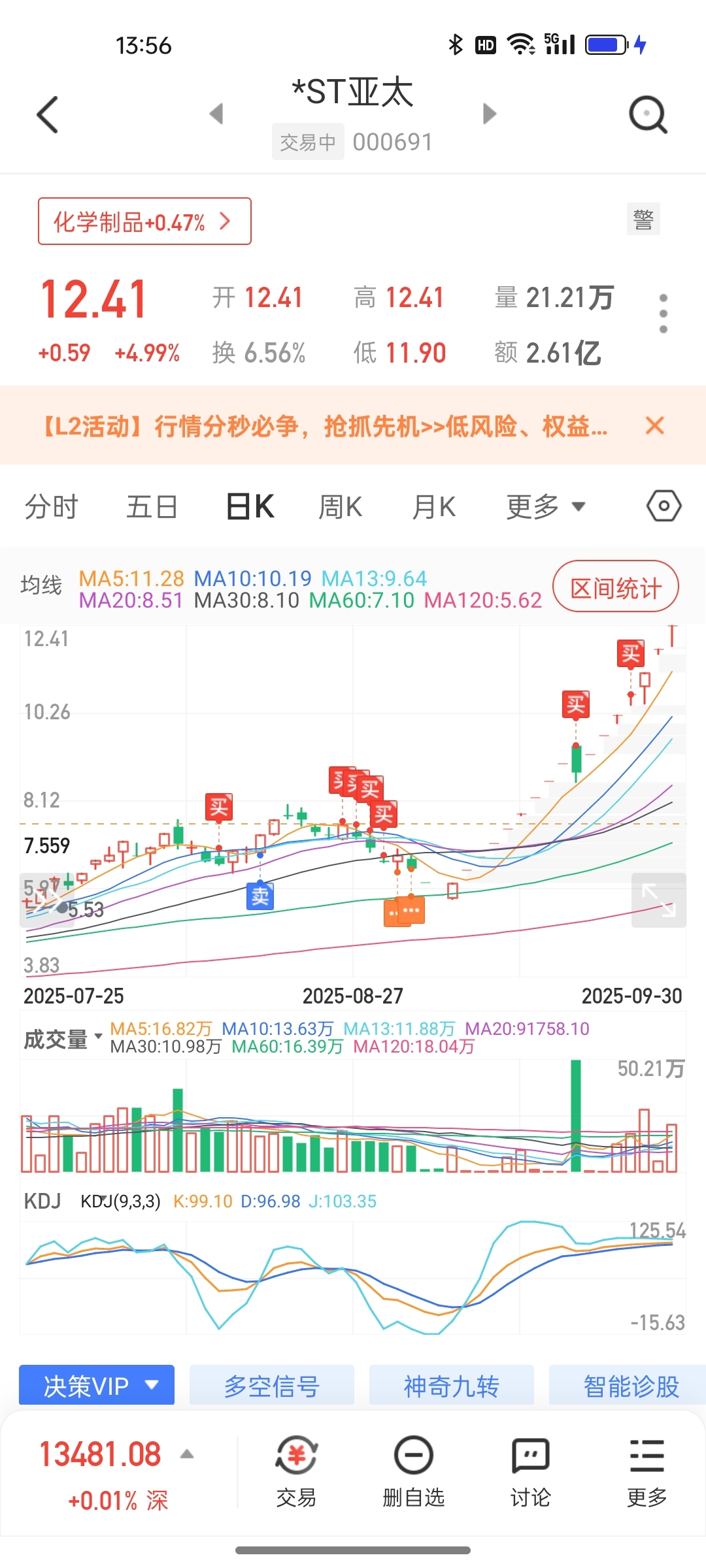
Task: Close the L2活动 promotion banner
Action: (x=654, y=426)
